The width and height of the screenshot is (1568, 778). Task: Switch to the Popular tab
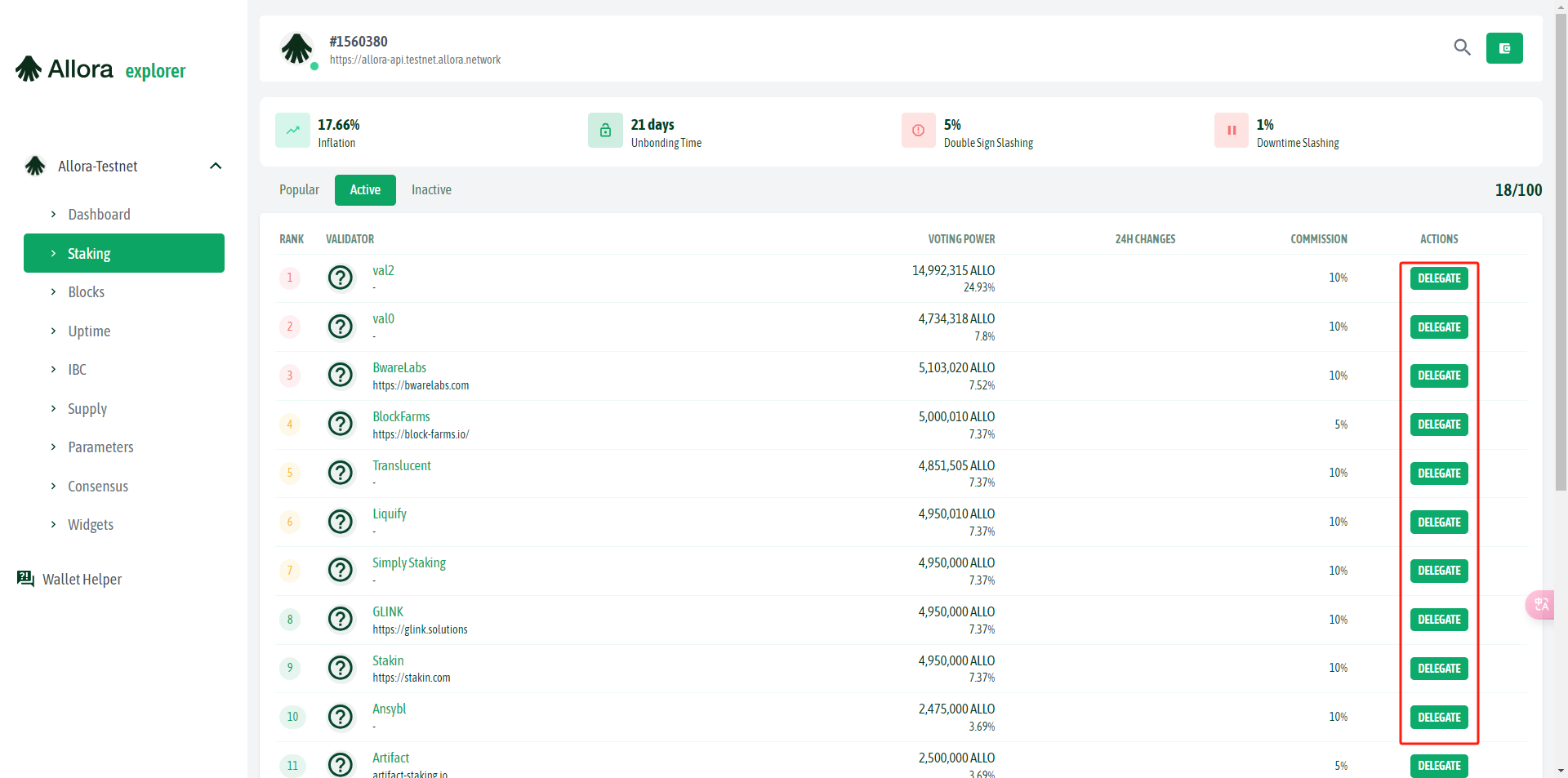(299, 189)
